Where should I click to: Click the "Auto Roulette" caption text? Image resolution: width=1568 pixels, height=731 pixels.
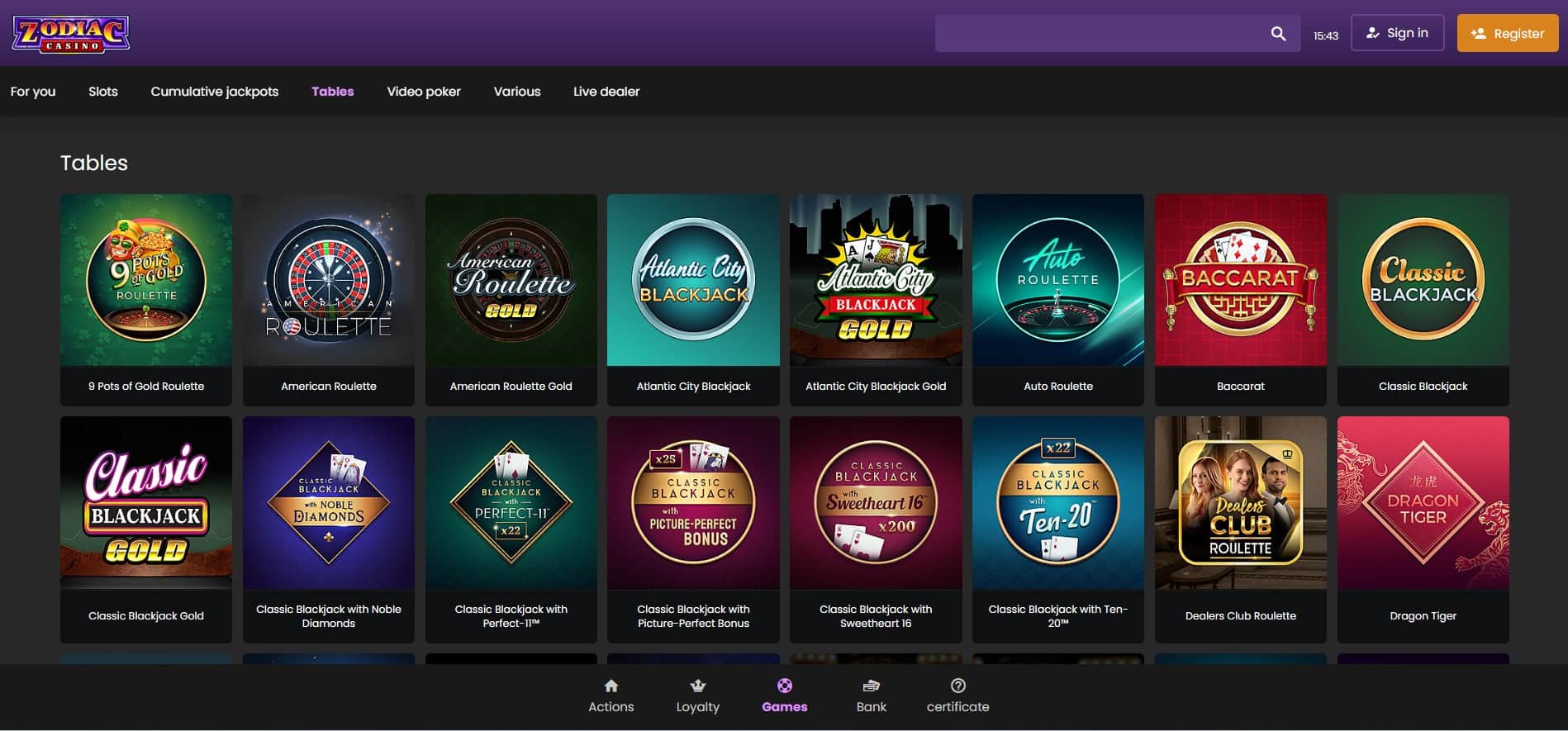(x=1058, y=386)
